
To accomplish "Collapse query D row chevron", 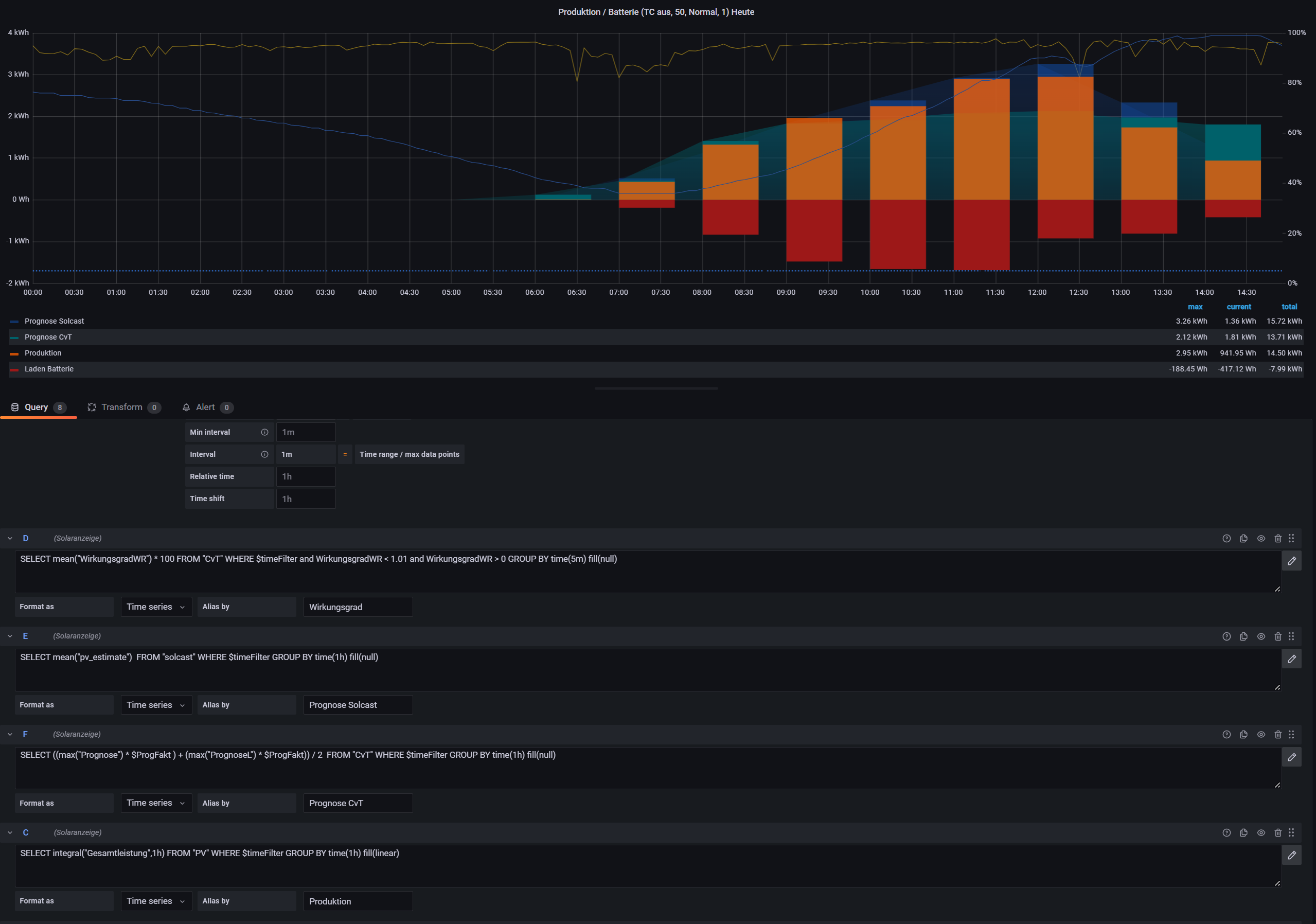I will coord(10,538).
